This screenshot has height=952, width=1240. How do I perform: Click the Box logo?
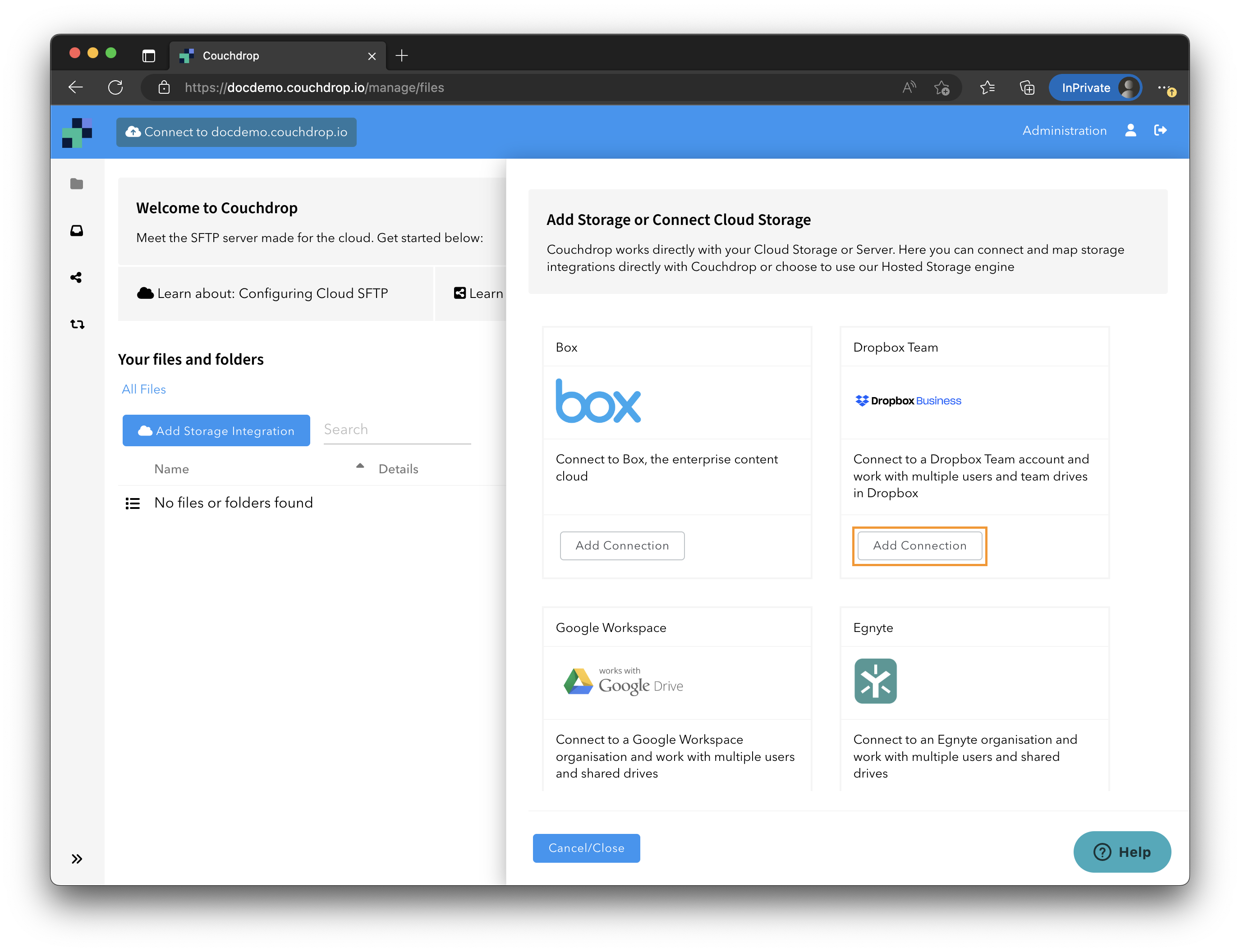[598, 401]
